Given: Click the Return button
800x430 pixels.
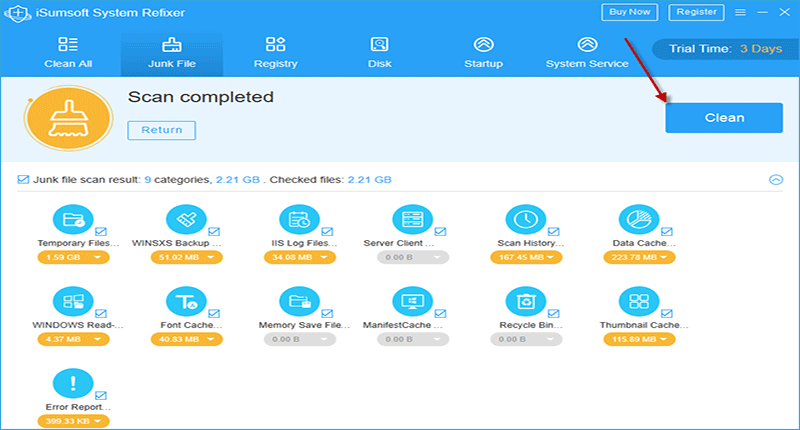Looking at the screenshot, I should [x=162, y=130].
